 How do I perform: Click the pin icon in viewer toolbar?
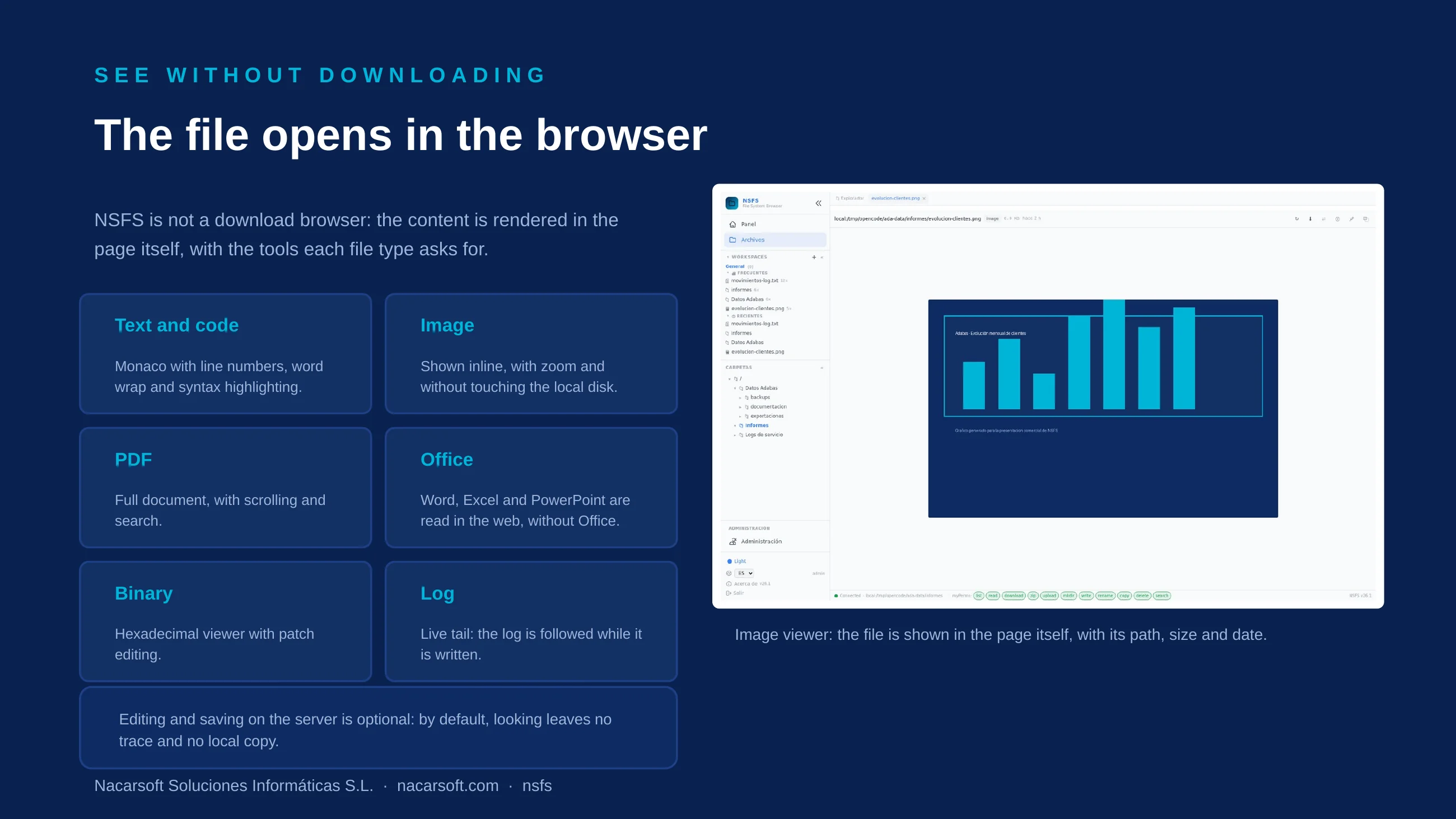tap(1351, 219)
